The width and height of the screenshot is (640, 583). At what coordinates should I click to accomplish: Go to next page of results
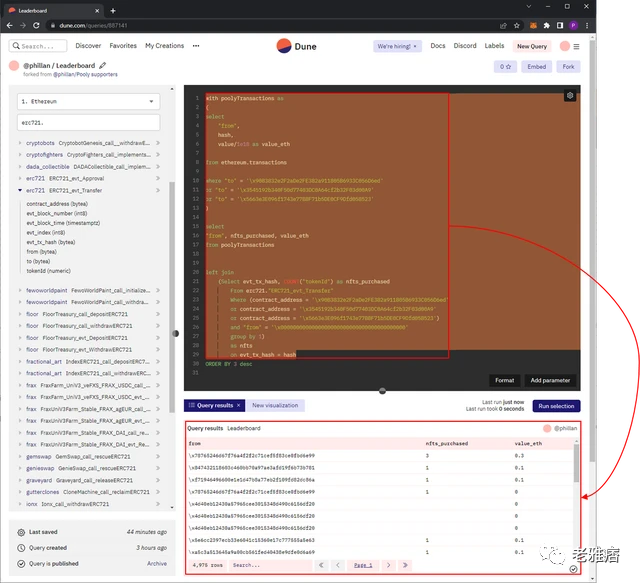pyautogui.click(x=388, y=565)
